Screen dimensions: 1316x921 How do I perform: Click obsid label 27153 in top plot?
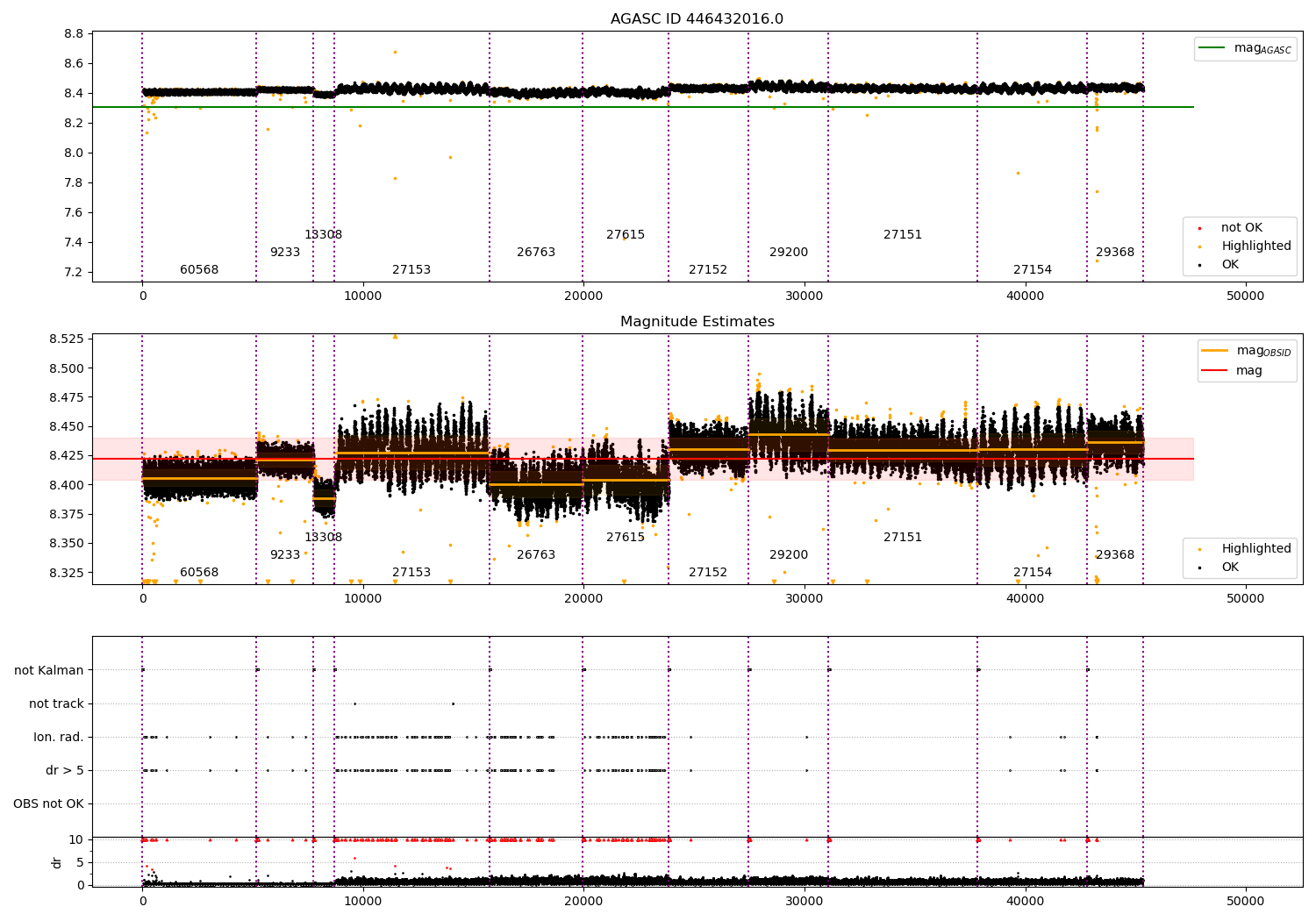click(x=411, y=270)
